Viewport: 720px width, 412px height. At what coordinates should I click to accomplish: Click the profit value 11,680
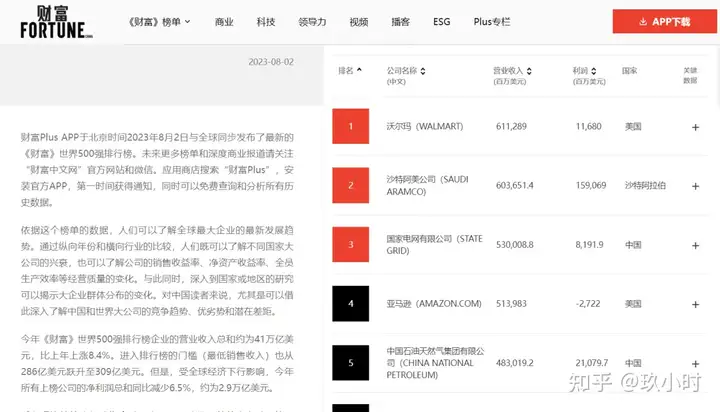(x=589, y=126)
